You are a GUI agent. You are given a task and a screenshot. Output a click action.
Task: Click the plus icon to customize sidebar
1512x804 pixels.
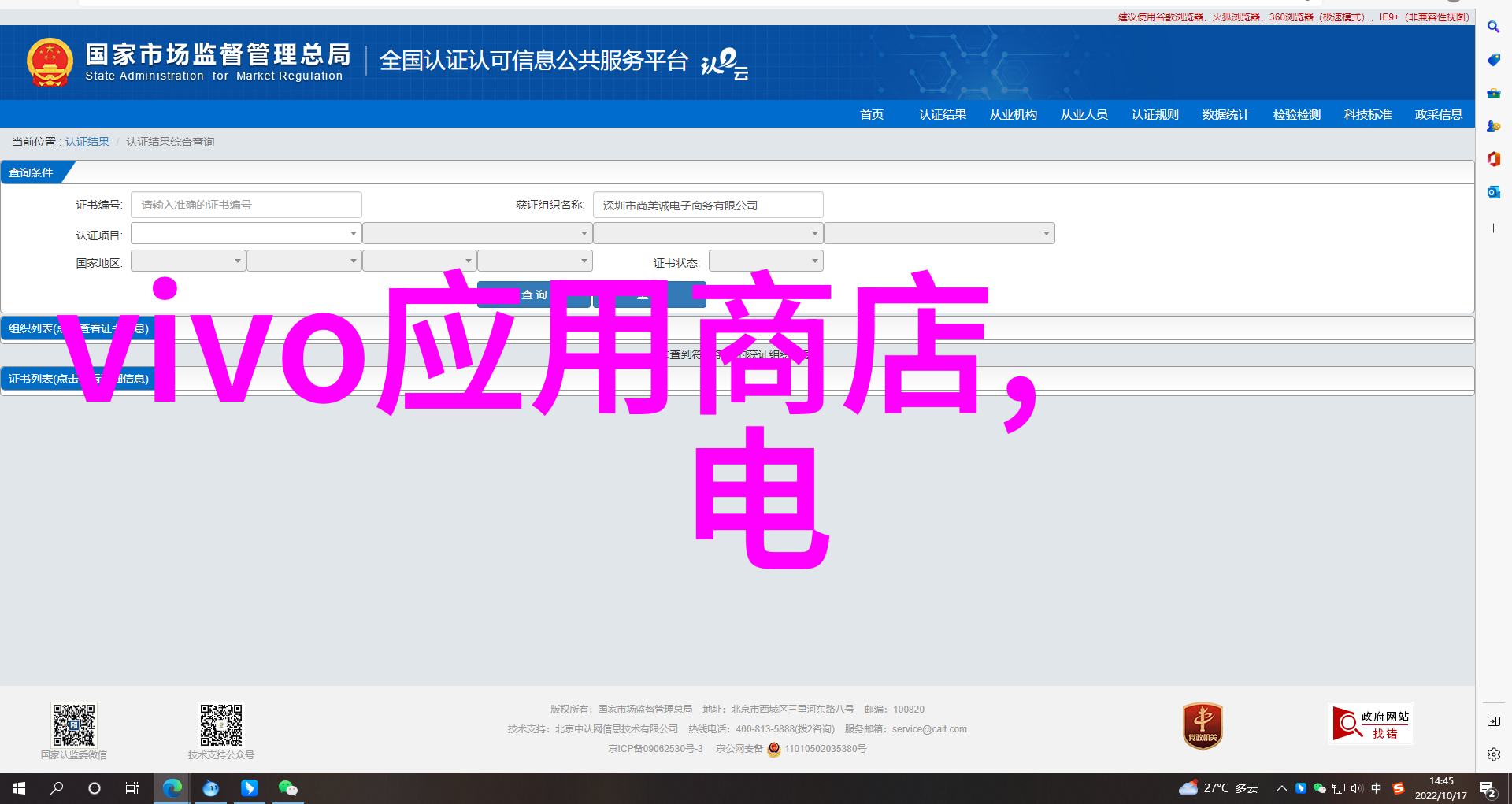(x=1493, y=228)
